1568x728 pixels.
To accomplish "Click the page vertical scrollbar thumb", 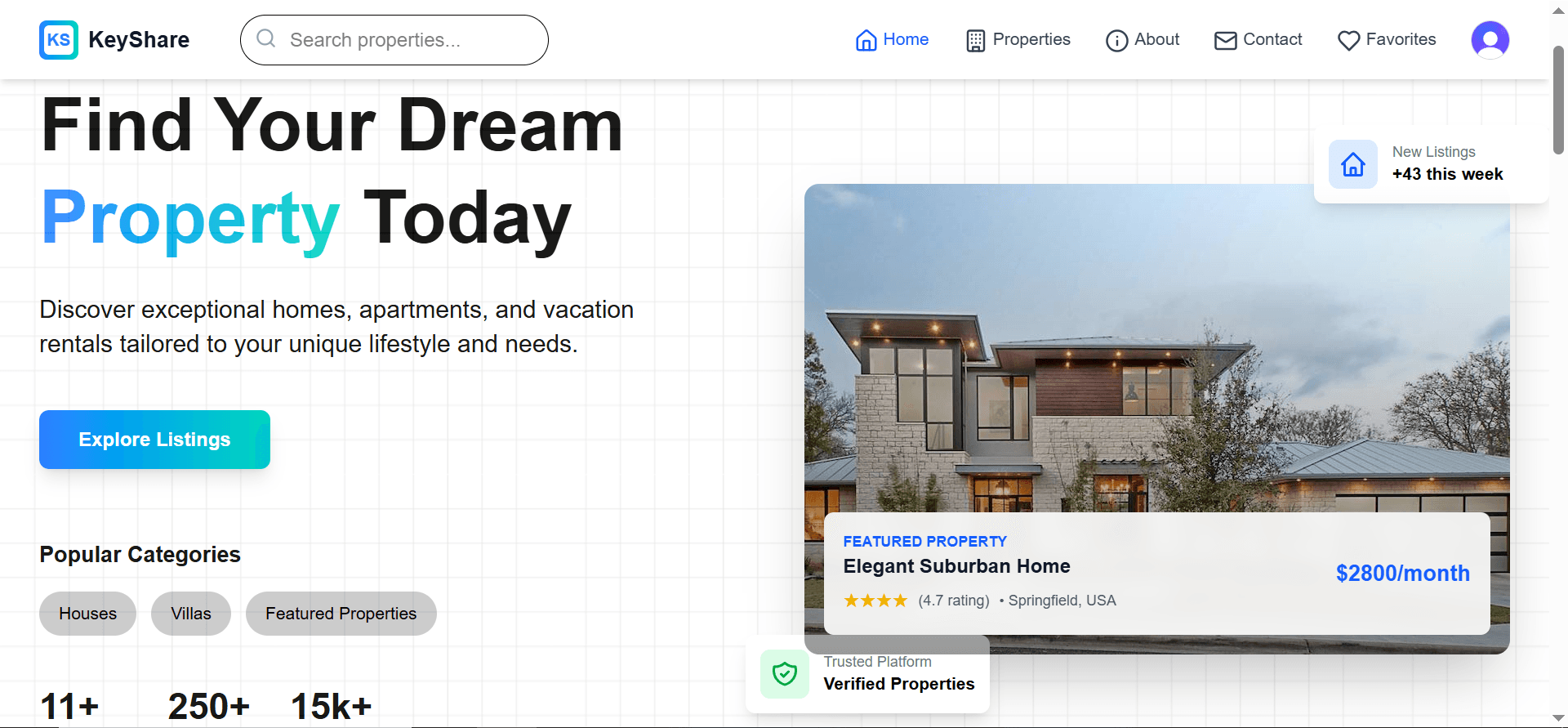I will click(x=1558, y=98).
